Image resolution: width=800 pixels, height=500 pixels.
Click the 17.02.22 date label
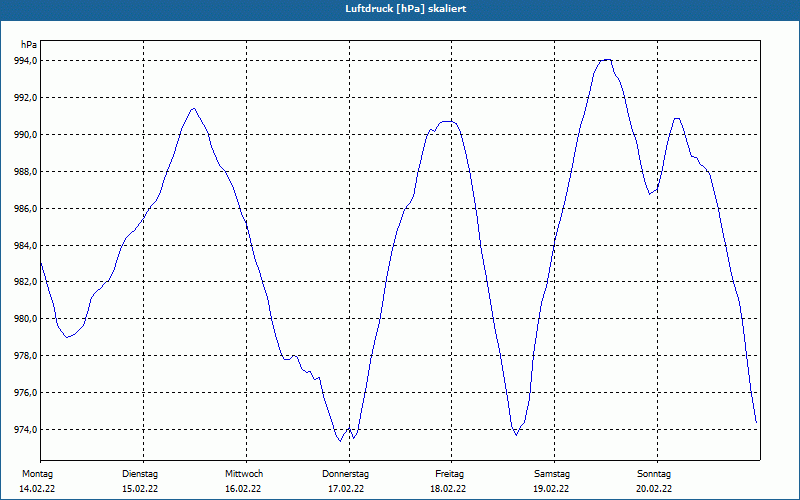point(346,489)
